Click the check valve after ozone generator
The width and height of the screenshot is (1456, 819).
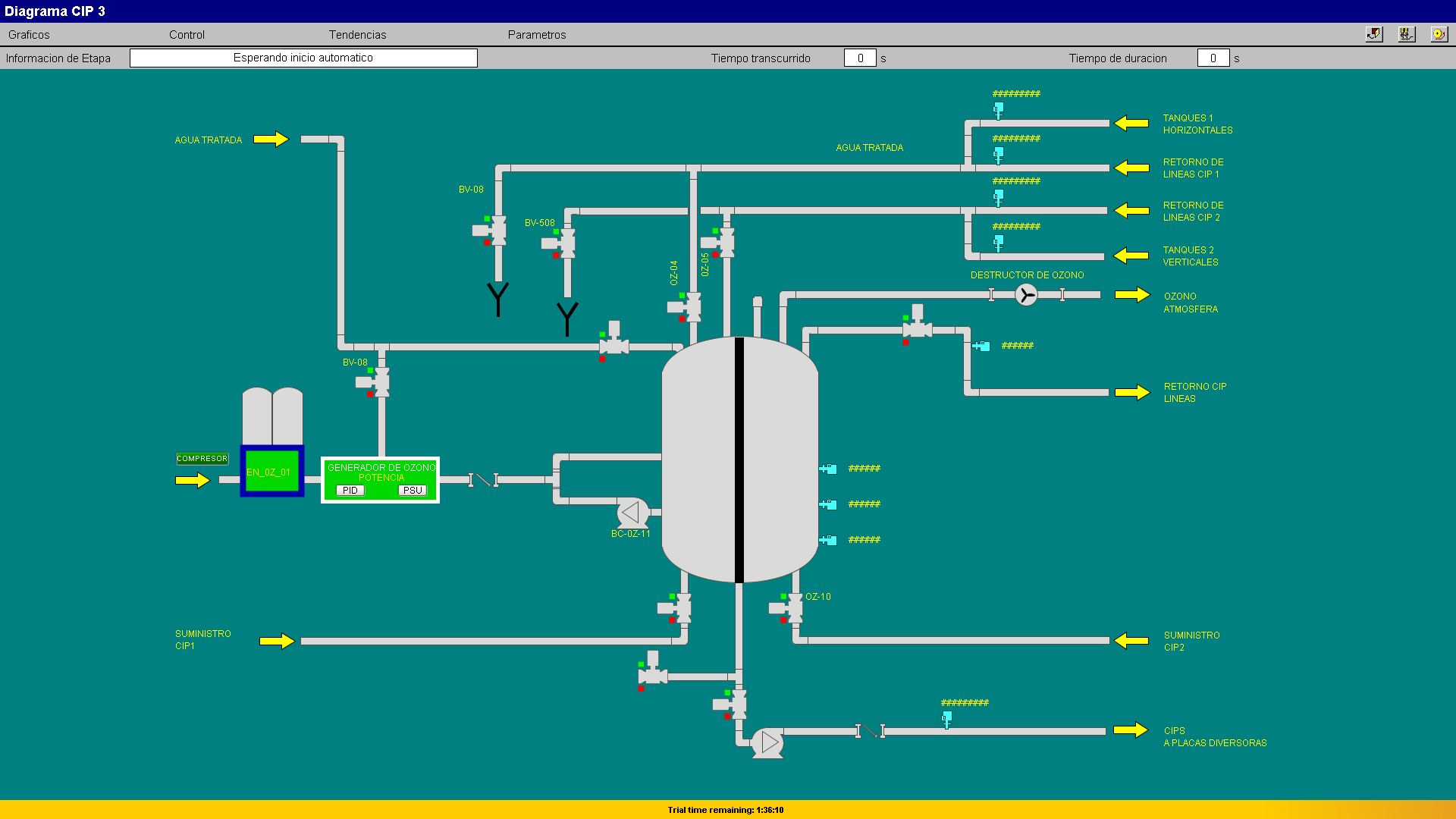coord(483,480)
